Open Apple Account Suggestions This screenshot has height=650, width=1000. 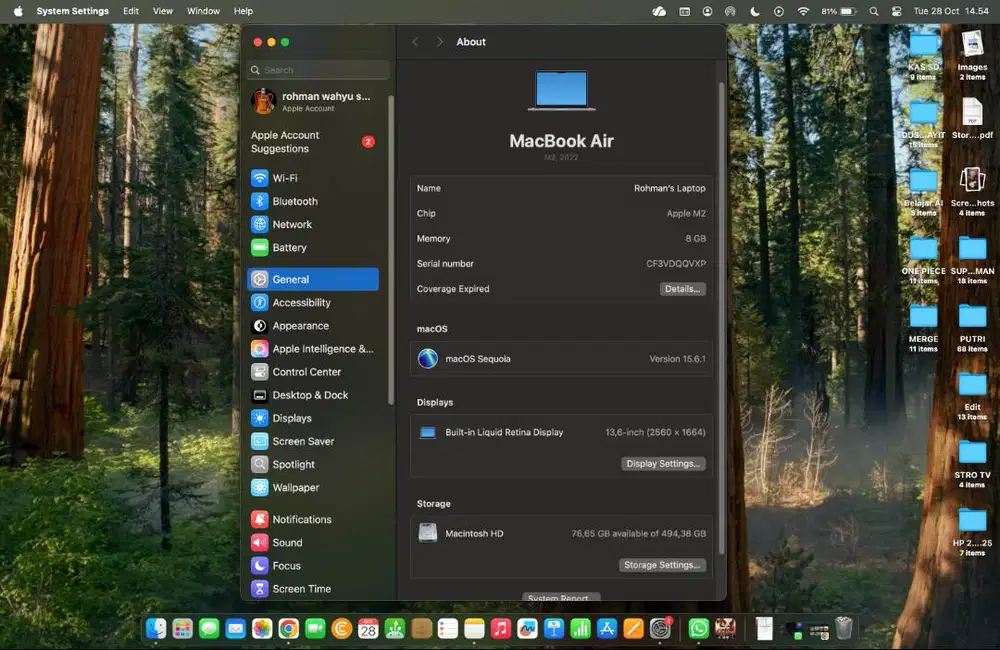point(312,142)
